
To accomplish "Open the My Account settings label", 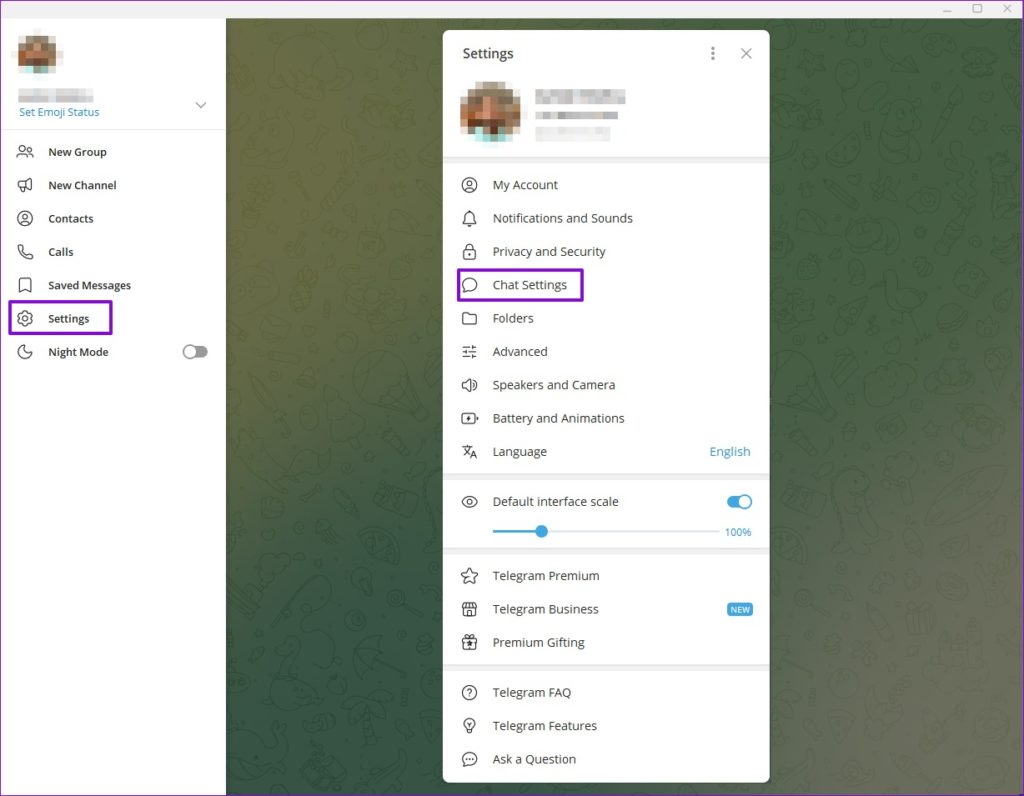I will tap(525, 185).
